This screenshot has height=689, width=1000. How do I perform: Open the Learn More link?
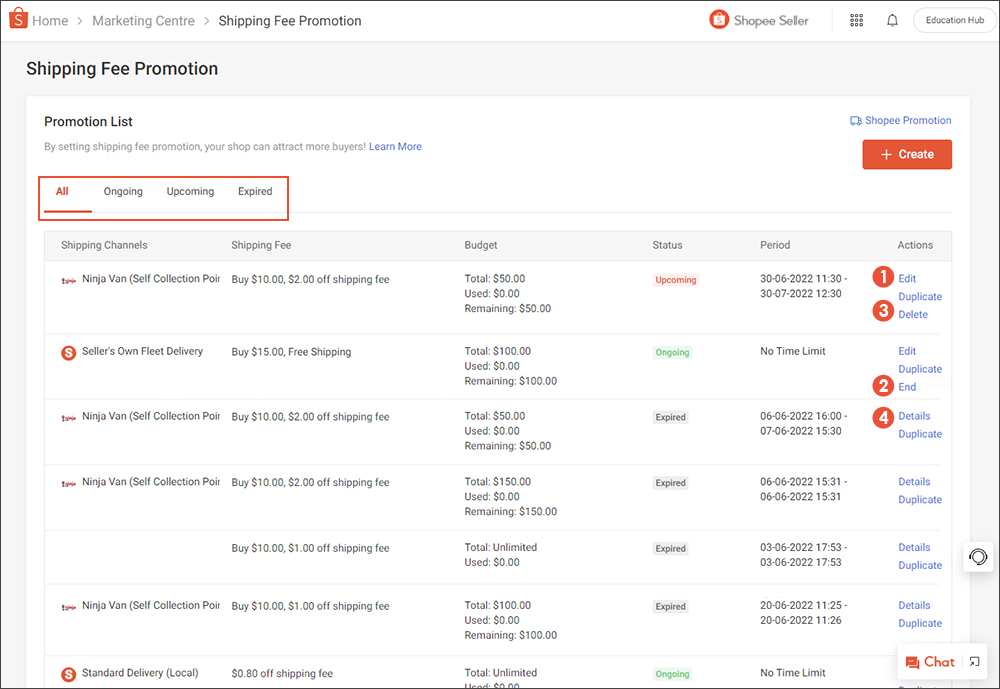(x=395, y=146)
